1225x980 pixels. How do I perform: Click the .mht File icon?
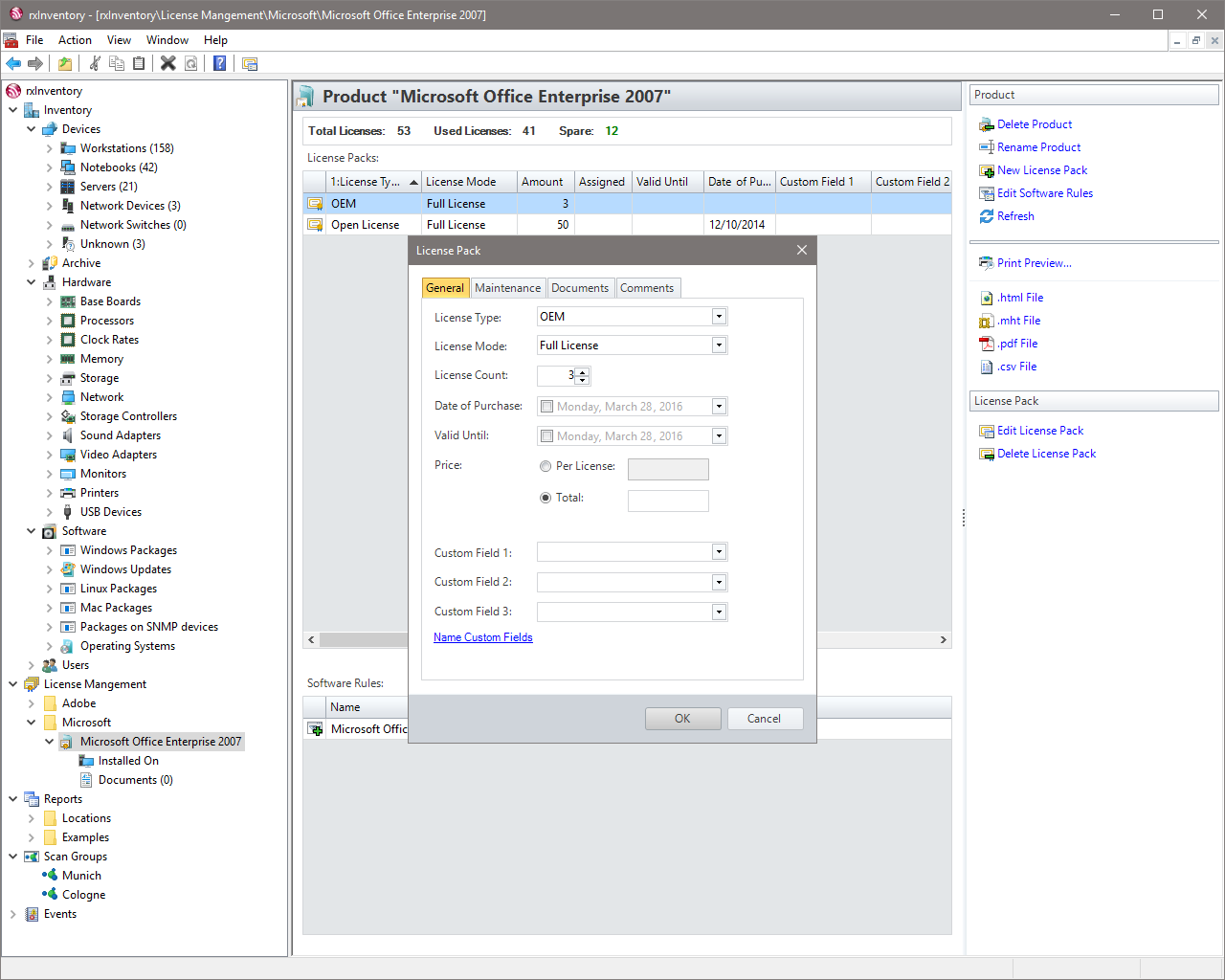pos(987,321)
